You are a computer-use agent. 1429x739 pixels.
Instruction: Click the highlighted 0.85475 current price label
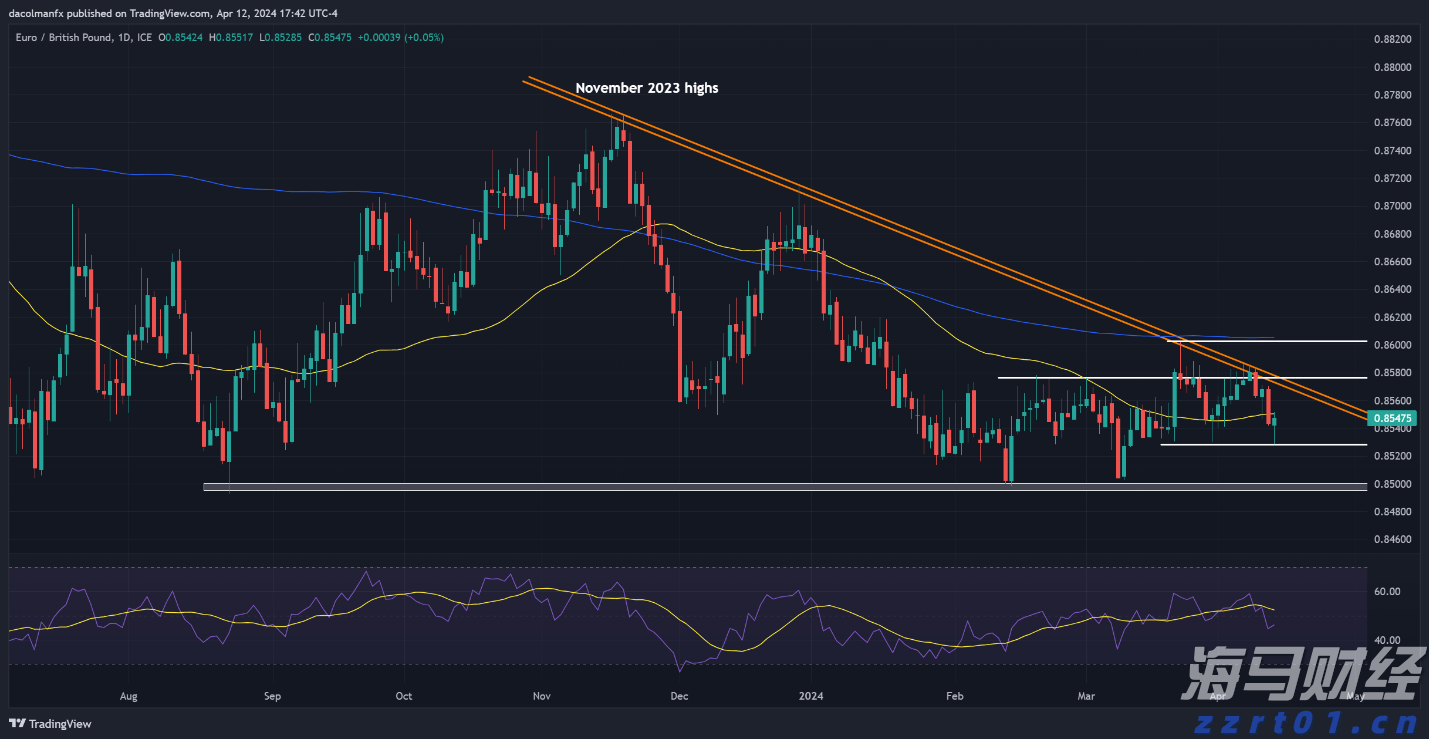coord(1391,418)
